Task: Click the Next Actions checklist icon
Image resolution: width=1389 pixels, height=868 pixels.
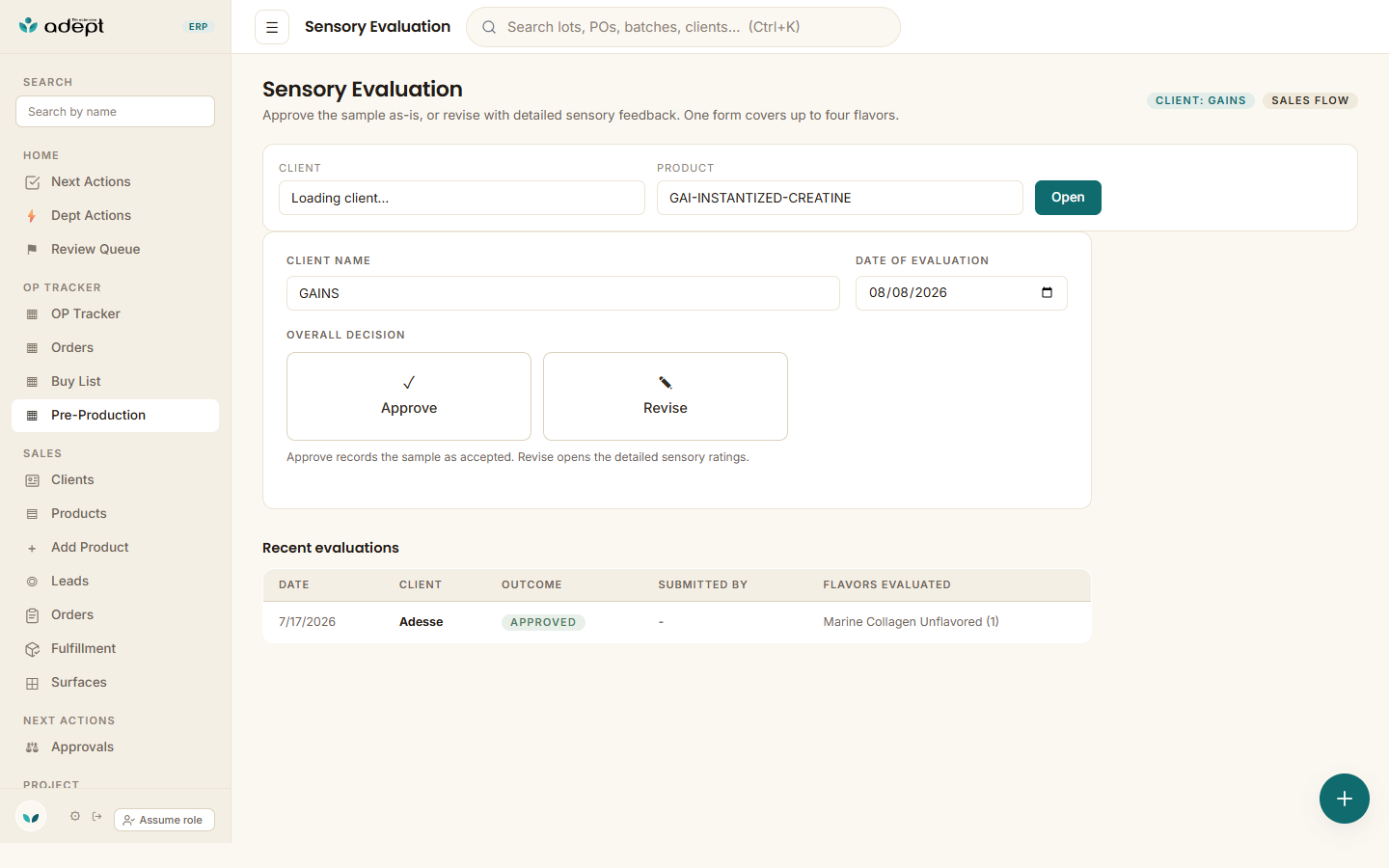Action: [x=32, y=182]
